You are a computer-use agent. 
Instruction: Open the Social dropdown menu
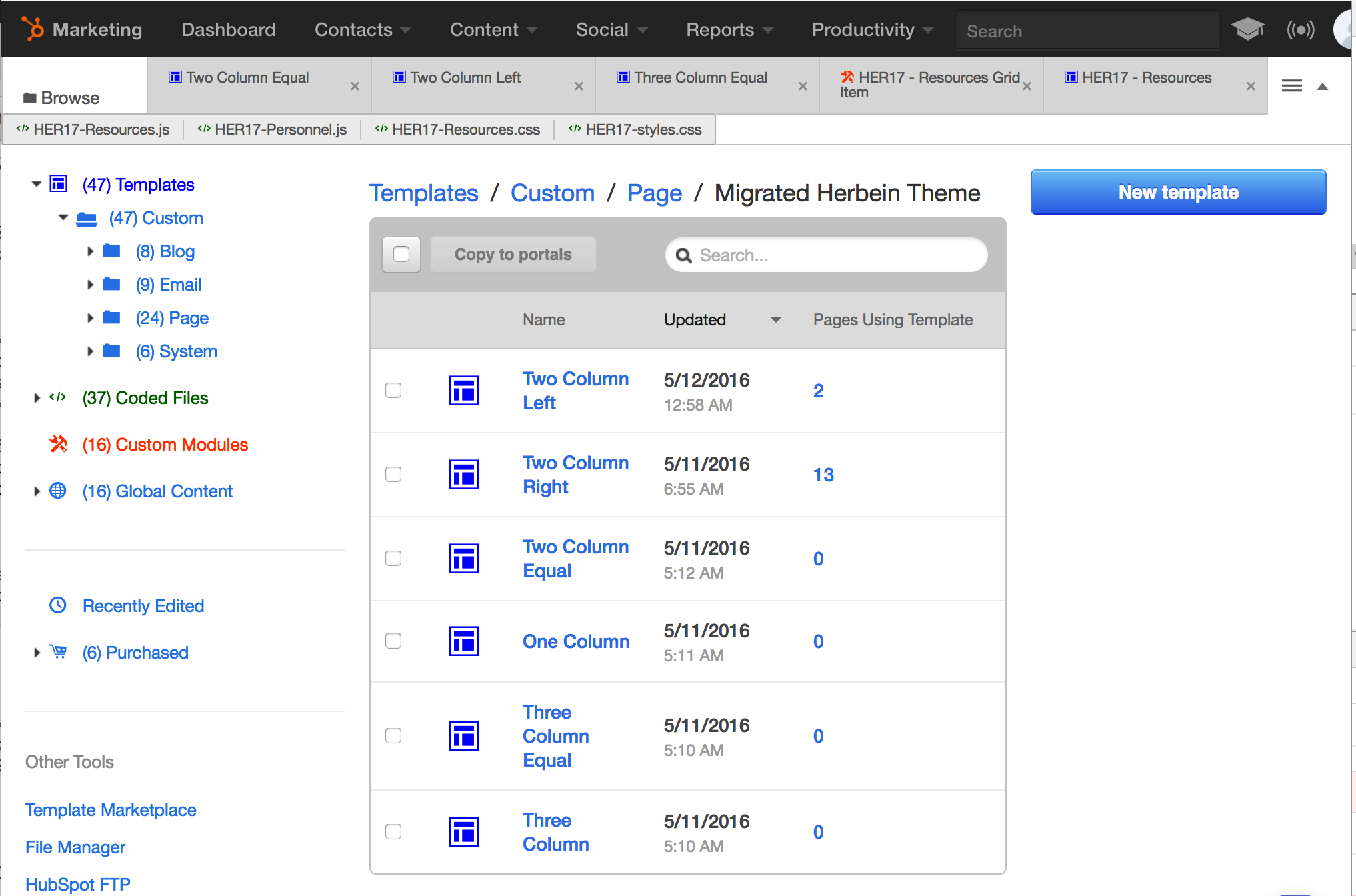pyautogui.click(x=612, y=30)
